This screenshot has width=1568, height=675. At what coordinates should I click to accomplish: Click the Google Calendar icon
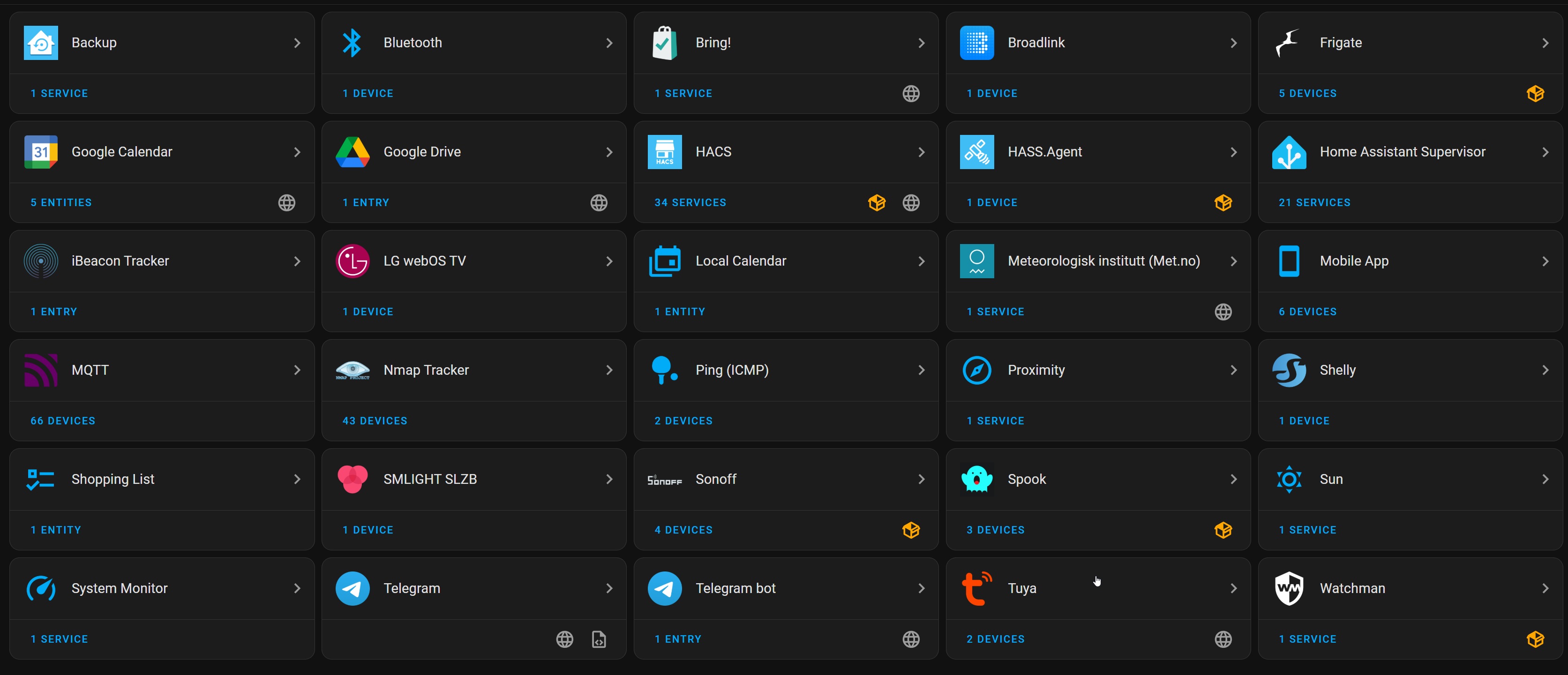click(x=41, y=152)
